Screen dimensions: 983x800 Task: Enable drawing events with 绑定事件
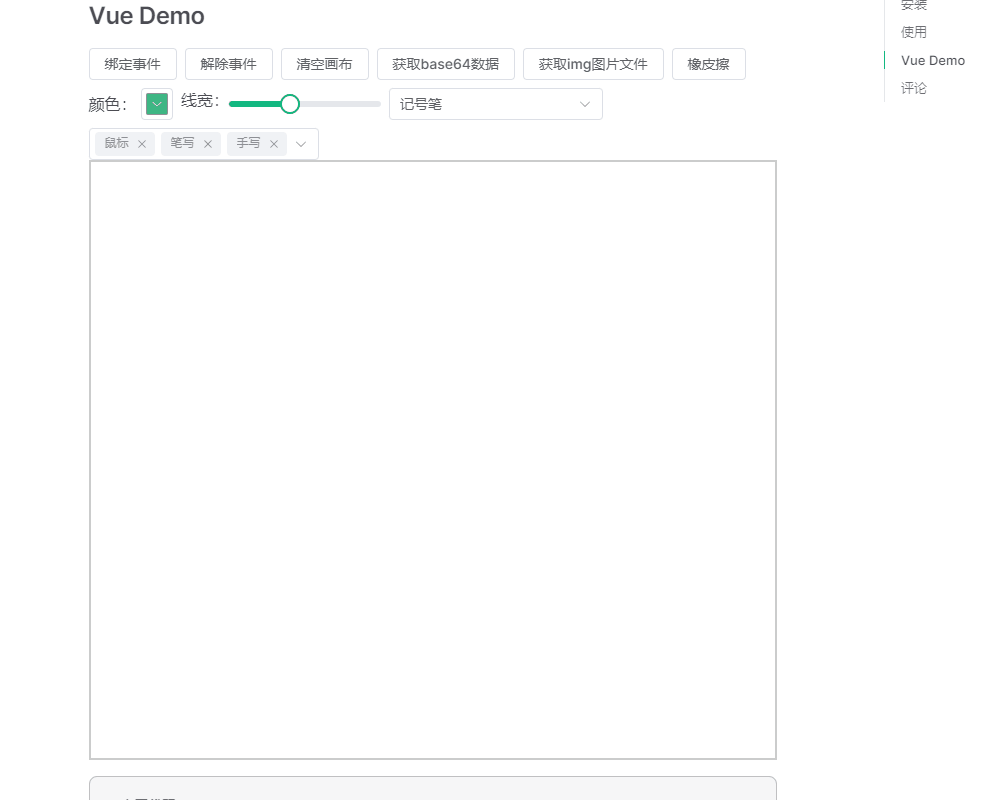point(132,63)
